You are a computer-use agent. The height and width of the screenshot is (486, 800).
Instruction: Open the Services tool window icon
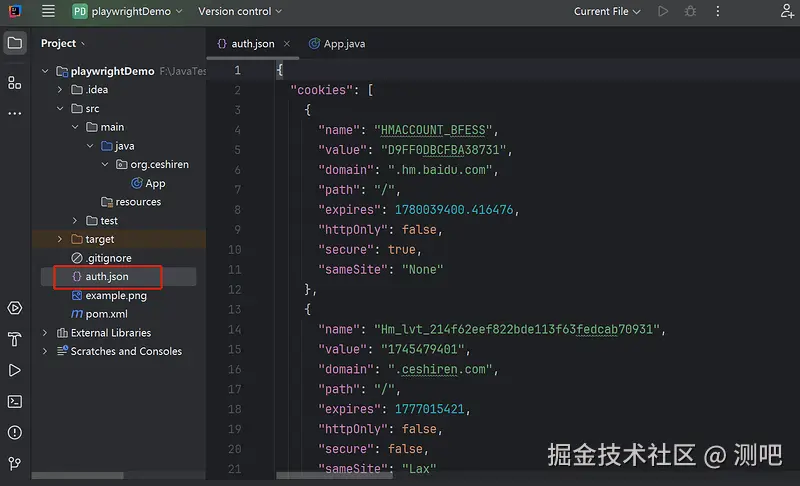[15, 308]
